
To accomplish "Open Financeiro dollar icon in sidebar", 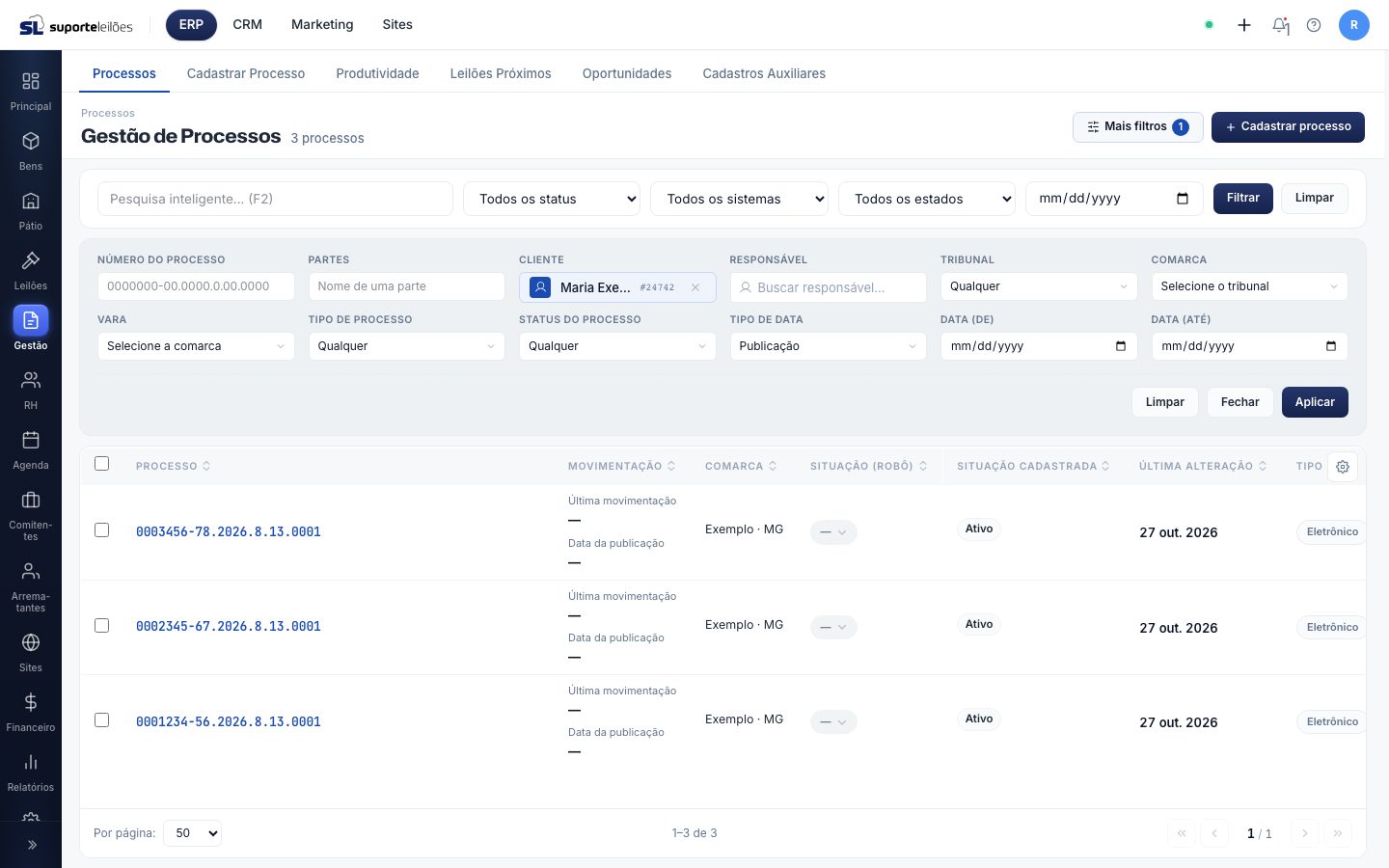I will point(31,702).
